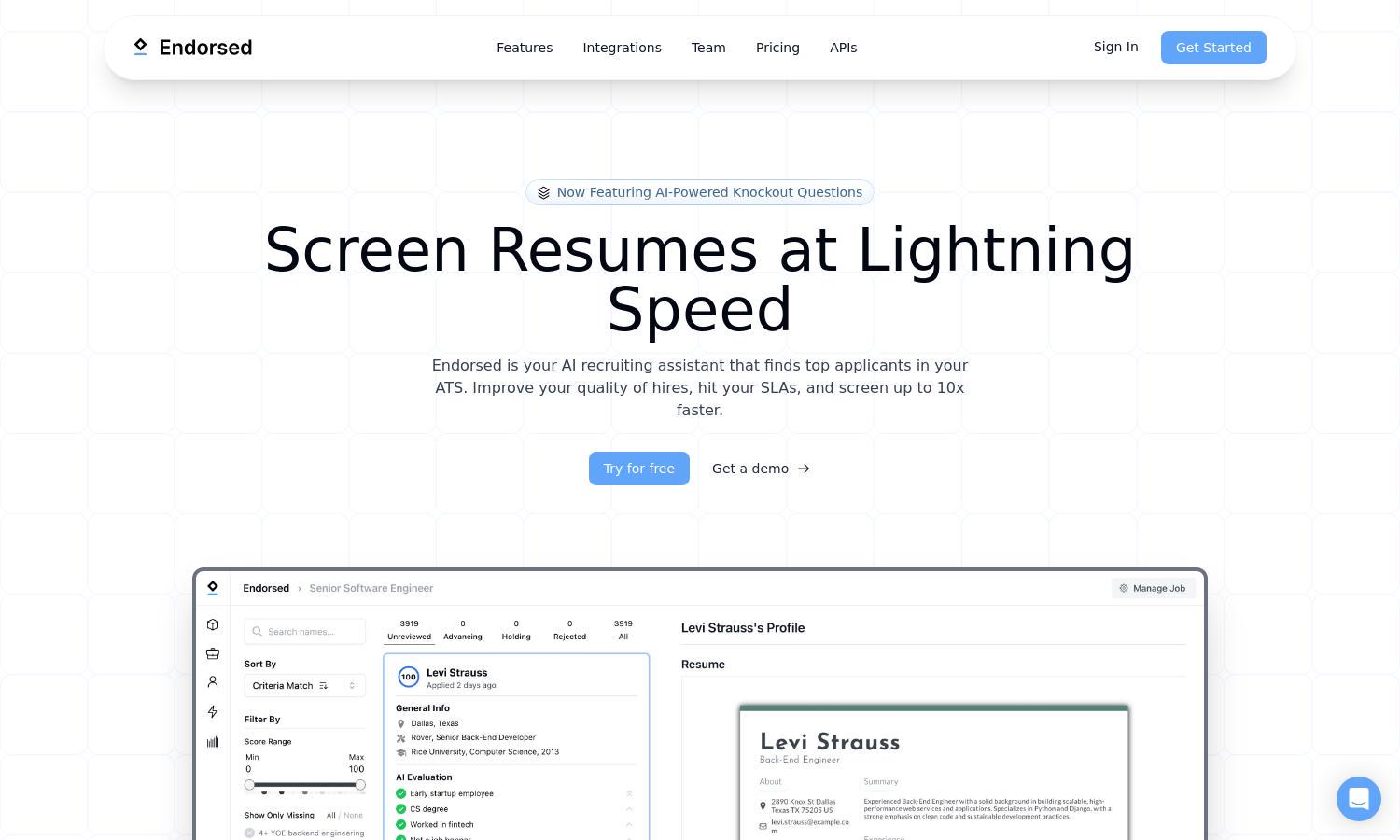Image resolution: width=1400 pixels, height=840 pixels.
Task: Open the Criteria Match sort dropdown
Action: point(305,685)
